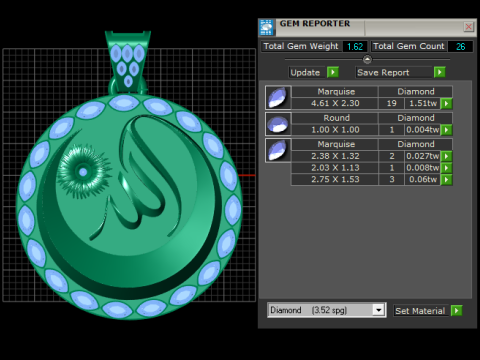Image resolution: width=480 pixels, height=360 pixels.
Task: Click the Total Gem Weight label
Action: pyautogui.click(x=301, y=46)
